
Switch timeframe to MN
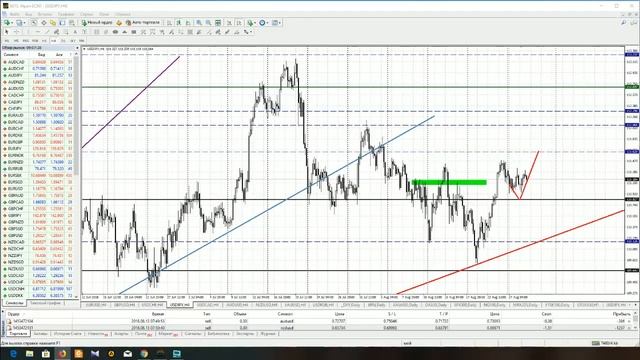82,40
